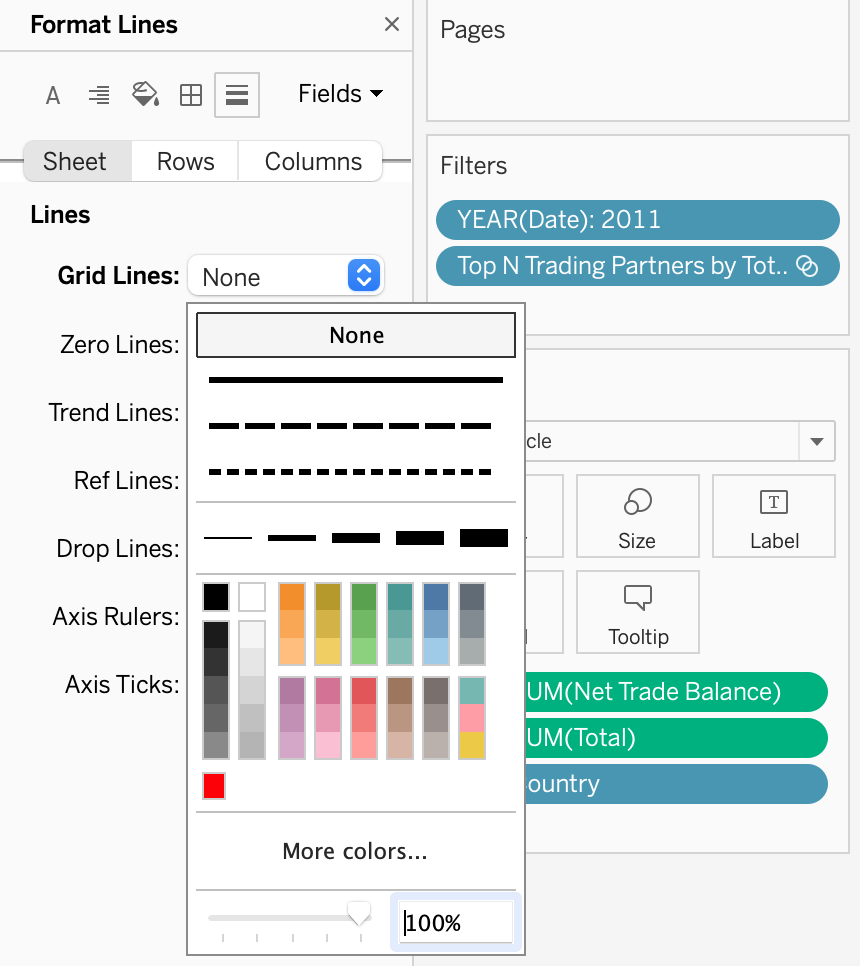Viewport: 860px width, 966px height.
Task: Click the opacity percentage input field
Action: pyautogui.click(x=456, y=923)
